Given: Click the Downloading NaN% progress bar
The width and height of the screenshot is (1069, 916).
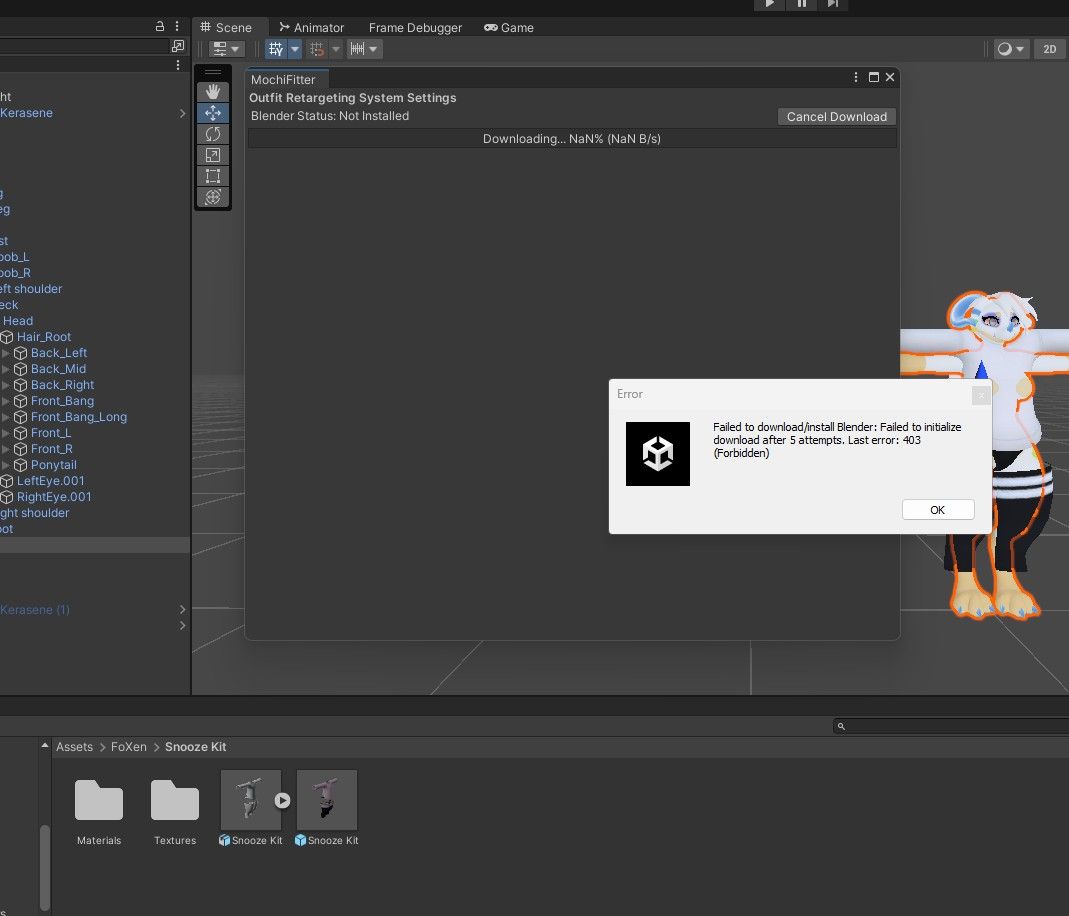Looking at the screenshot, I should pyautogui.click(x=572, y=138).
